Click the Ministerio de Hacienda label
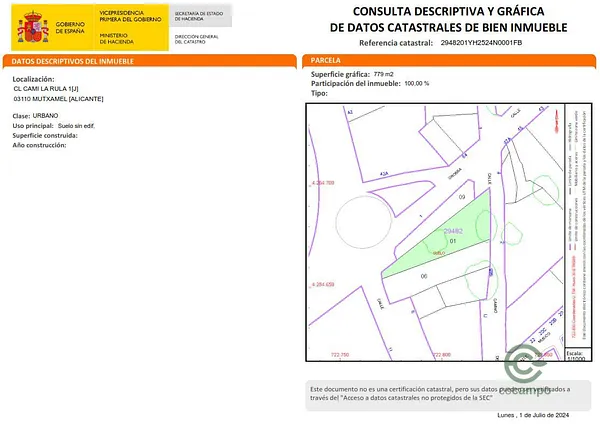 (116, 36)
